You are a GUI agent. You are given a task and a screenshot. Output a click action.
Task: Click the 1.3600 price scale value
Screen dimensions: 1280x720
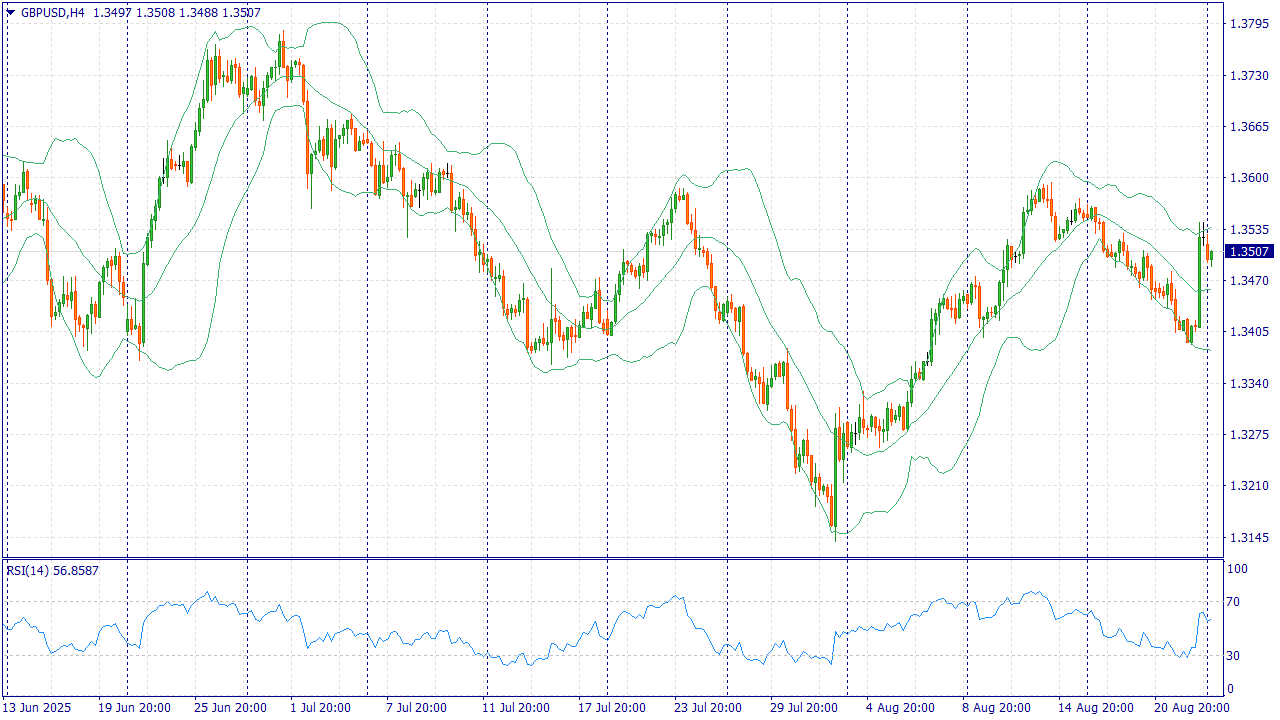pos(1249,178)
